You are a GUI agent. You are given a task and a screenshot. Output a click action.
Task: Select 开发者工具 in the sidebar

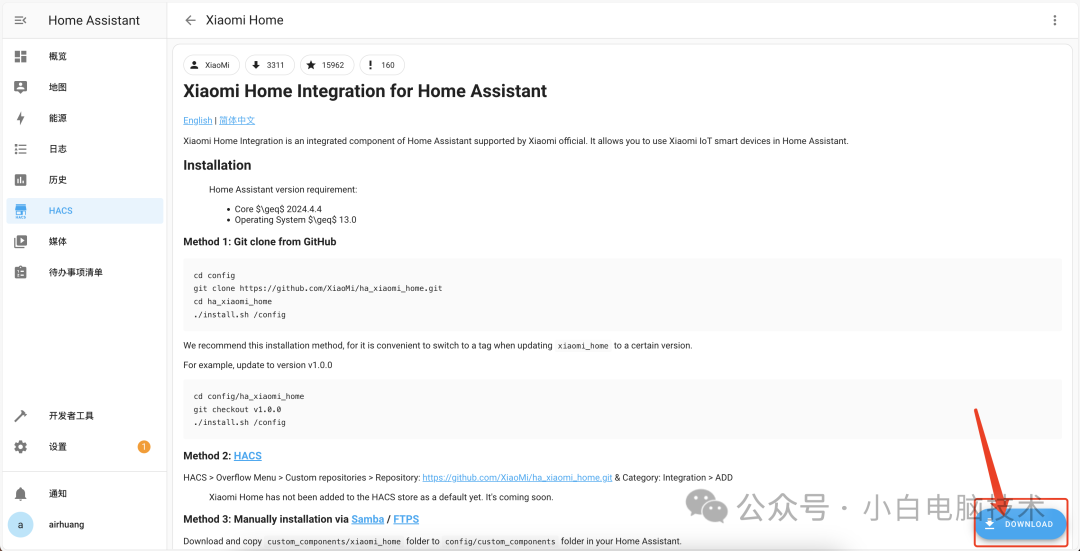click(x=85, y=416)
